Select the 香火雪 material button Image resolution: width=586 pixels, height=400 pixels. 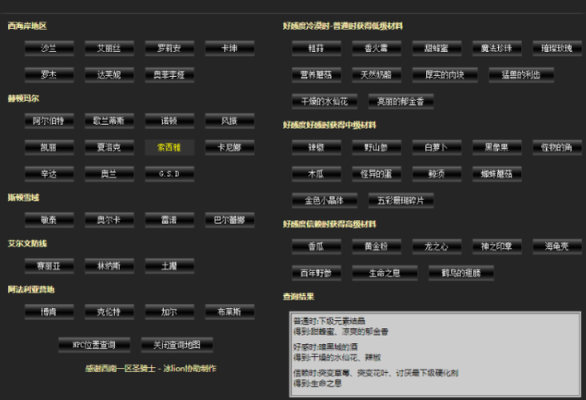pos(376,48)
